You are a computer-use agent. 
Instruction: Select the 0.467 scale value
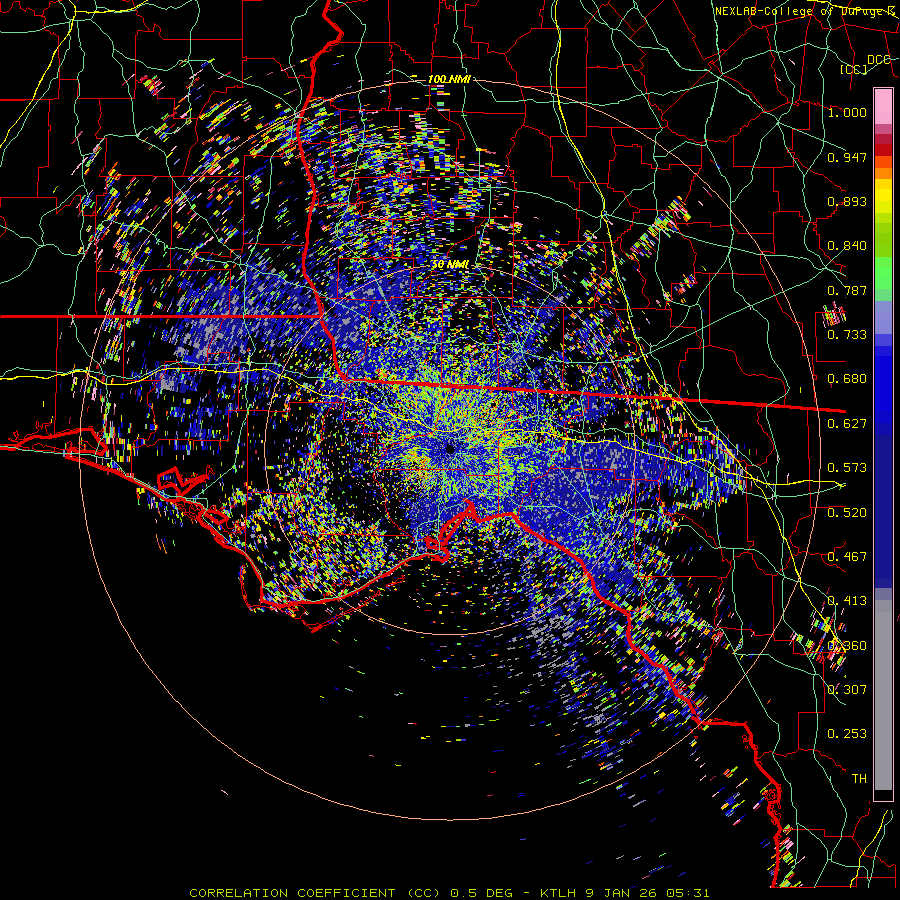click(847, 557)
